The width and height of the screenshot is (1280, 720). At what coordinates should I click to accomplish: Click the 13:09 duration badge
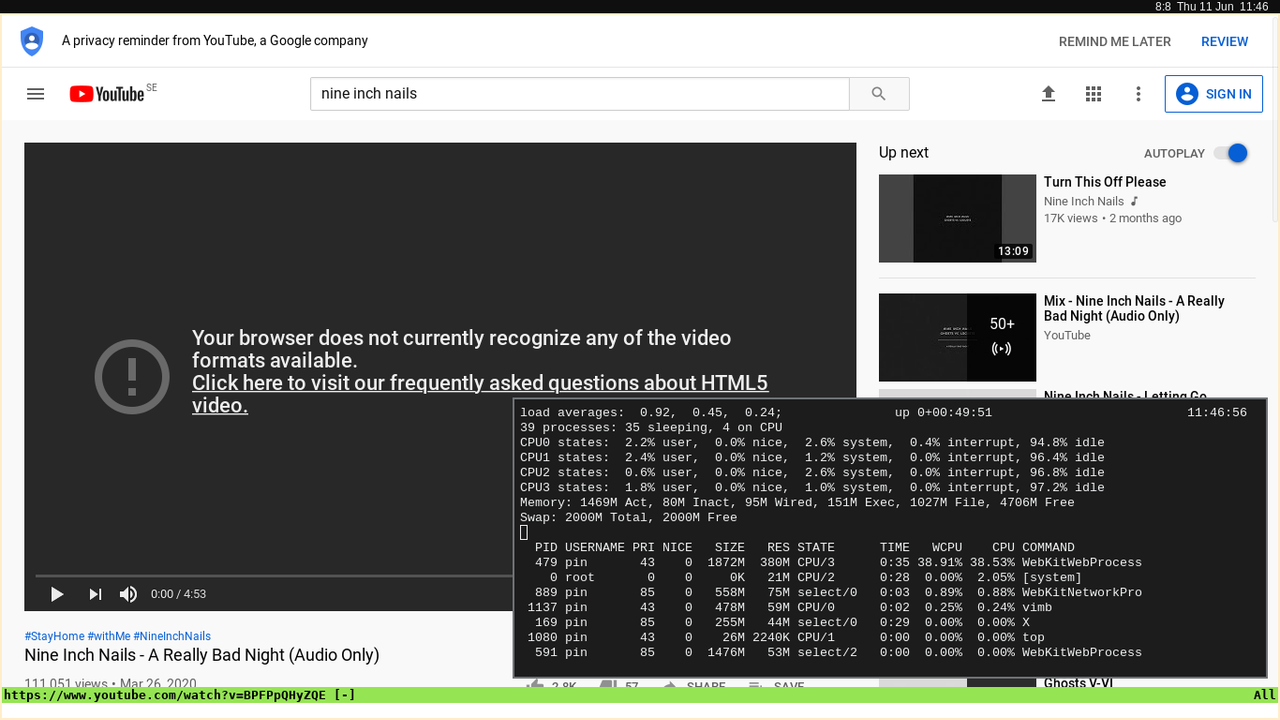1013,251
